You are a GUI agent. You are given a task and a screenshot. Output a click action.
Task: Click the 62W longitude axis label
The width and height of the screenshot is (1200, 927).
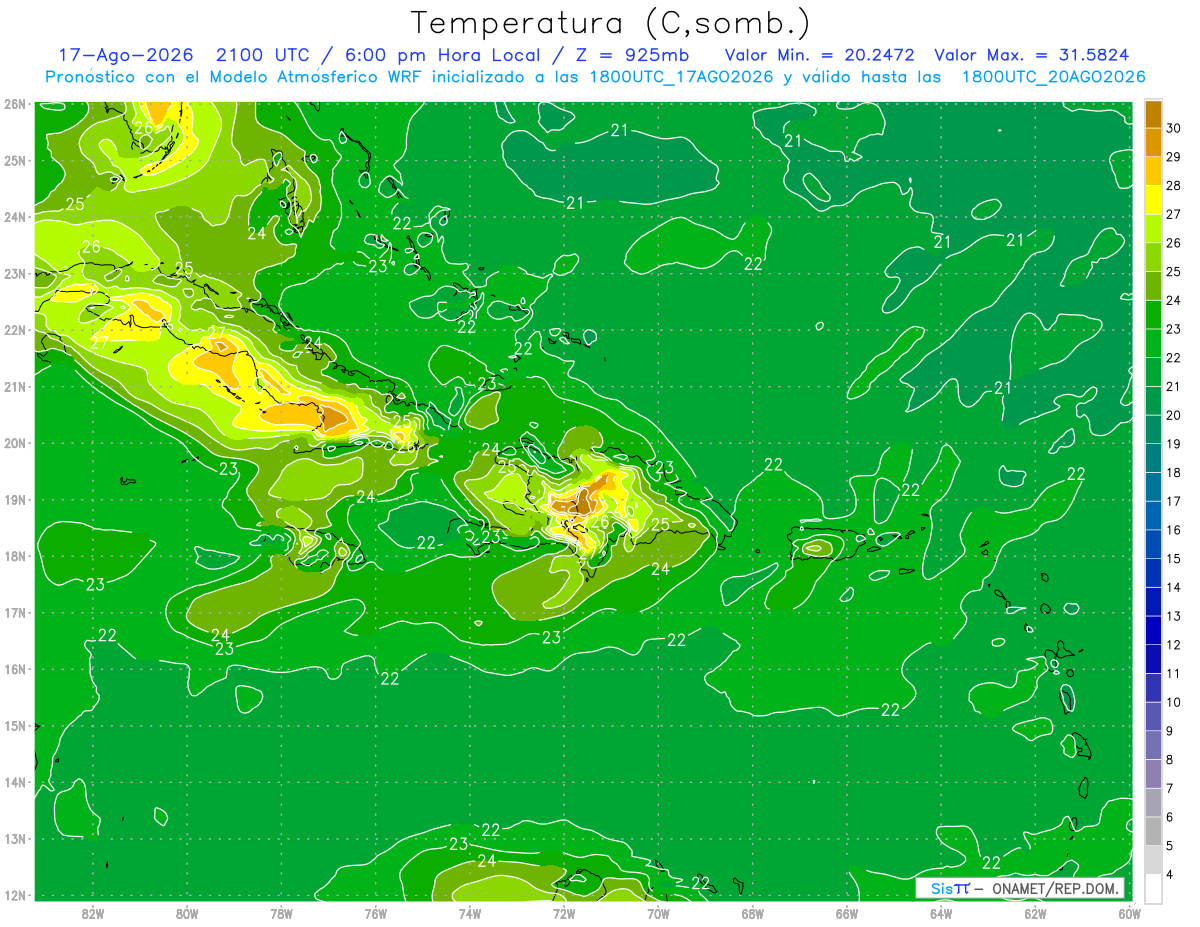pos(1035,913)
